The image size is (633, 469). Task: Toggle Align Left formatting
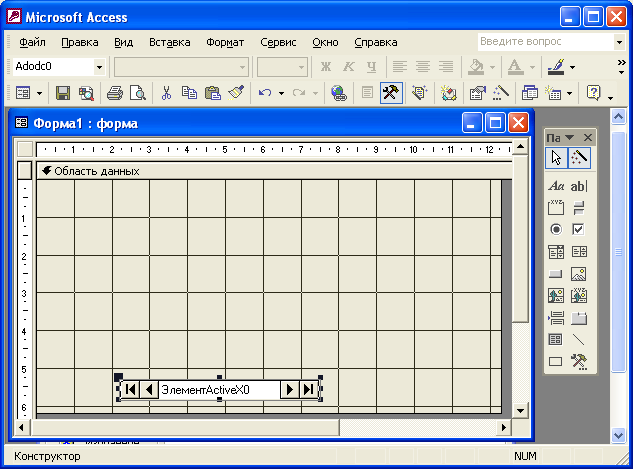(x=400, y=67)
